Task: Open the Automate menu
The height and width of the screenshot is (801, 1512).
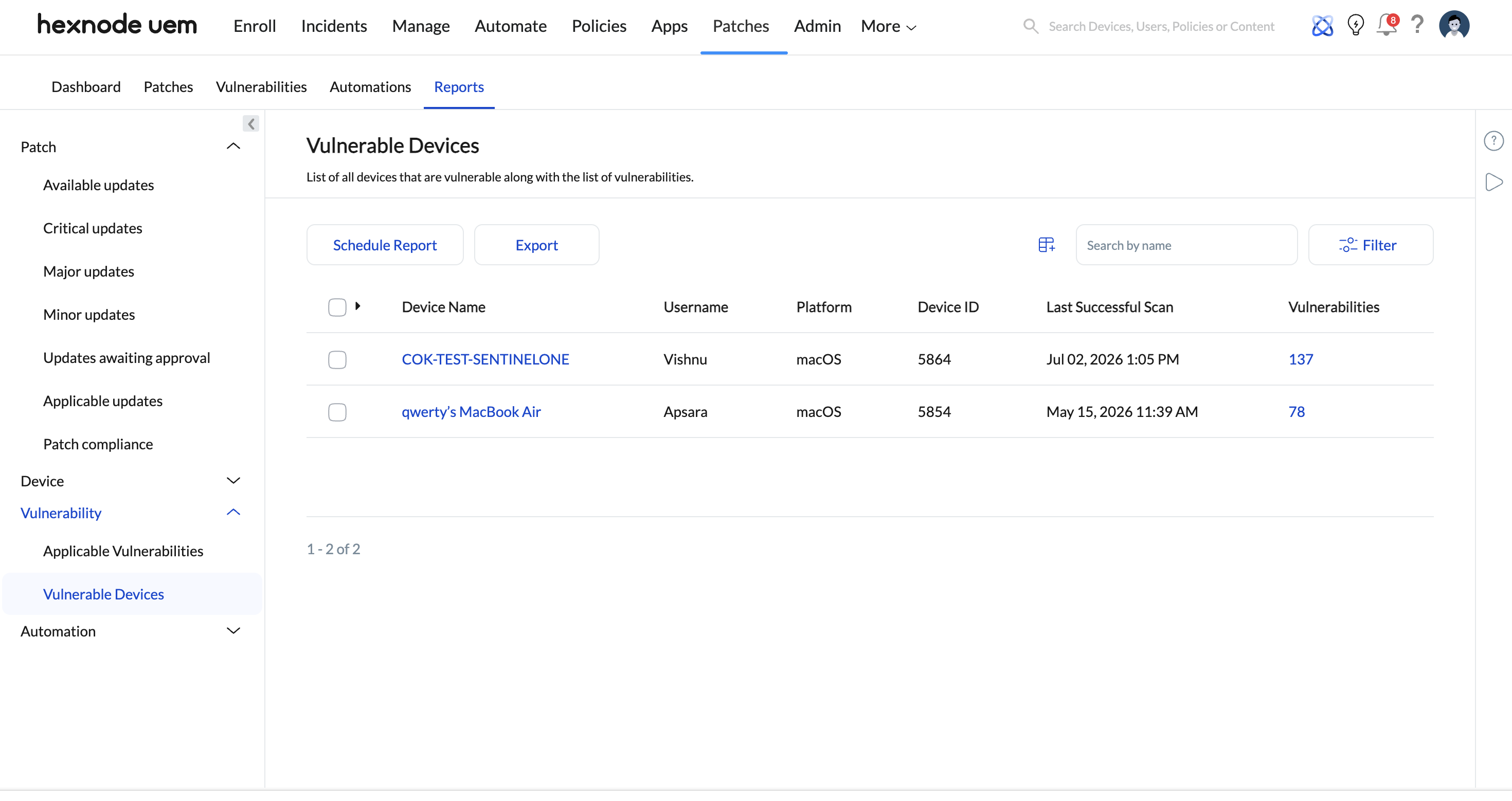Action: tap(511, 26)
